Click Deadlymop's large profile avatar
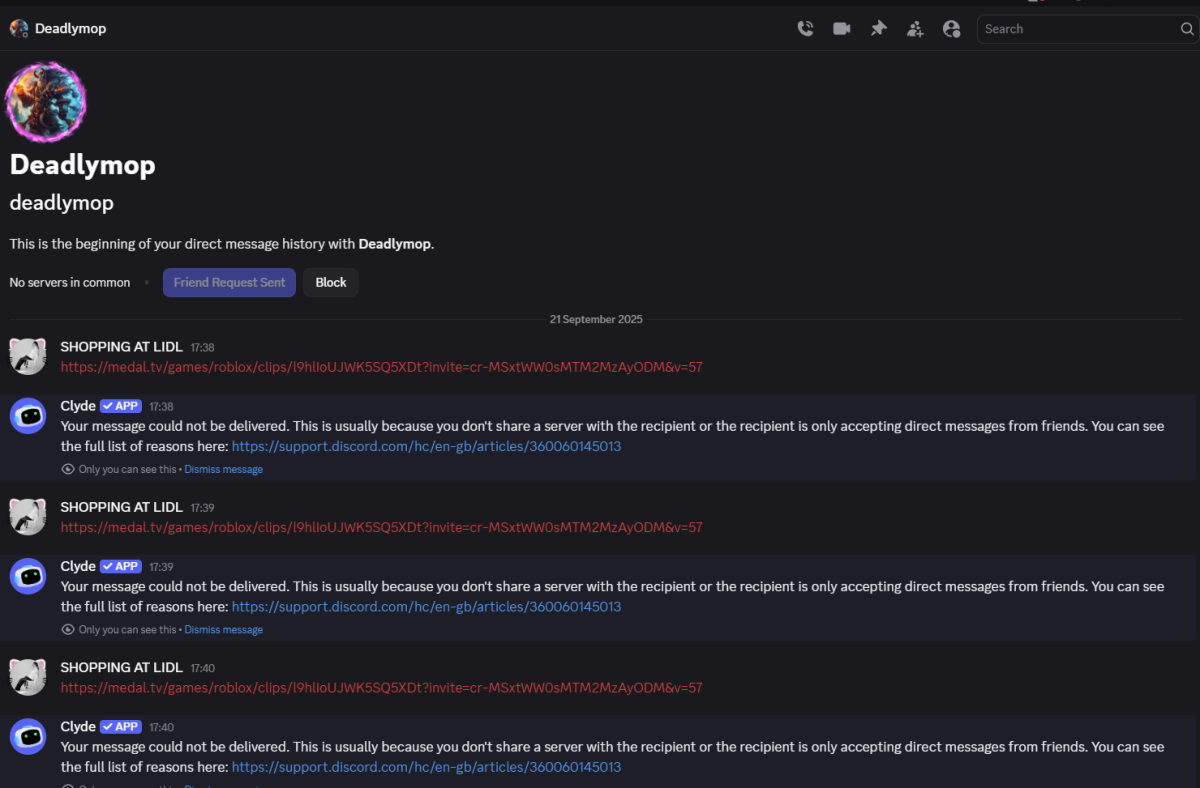Viewport: 1200px width, 788px height. click(x=46, y=102)
